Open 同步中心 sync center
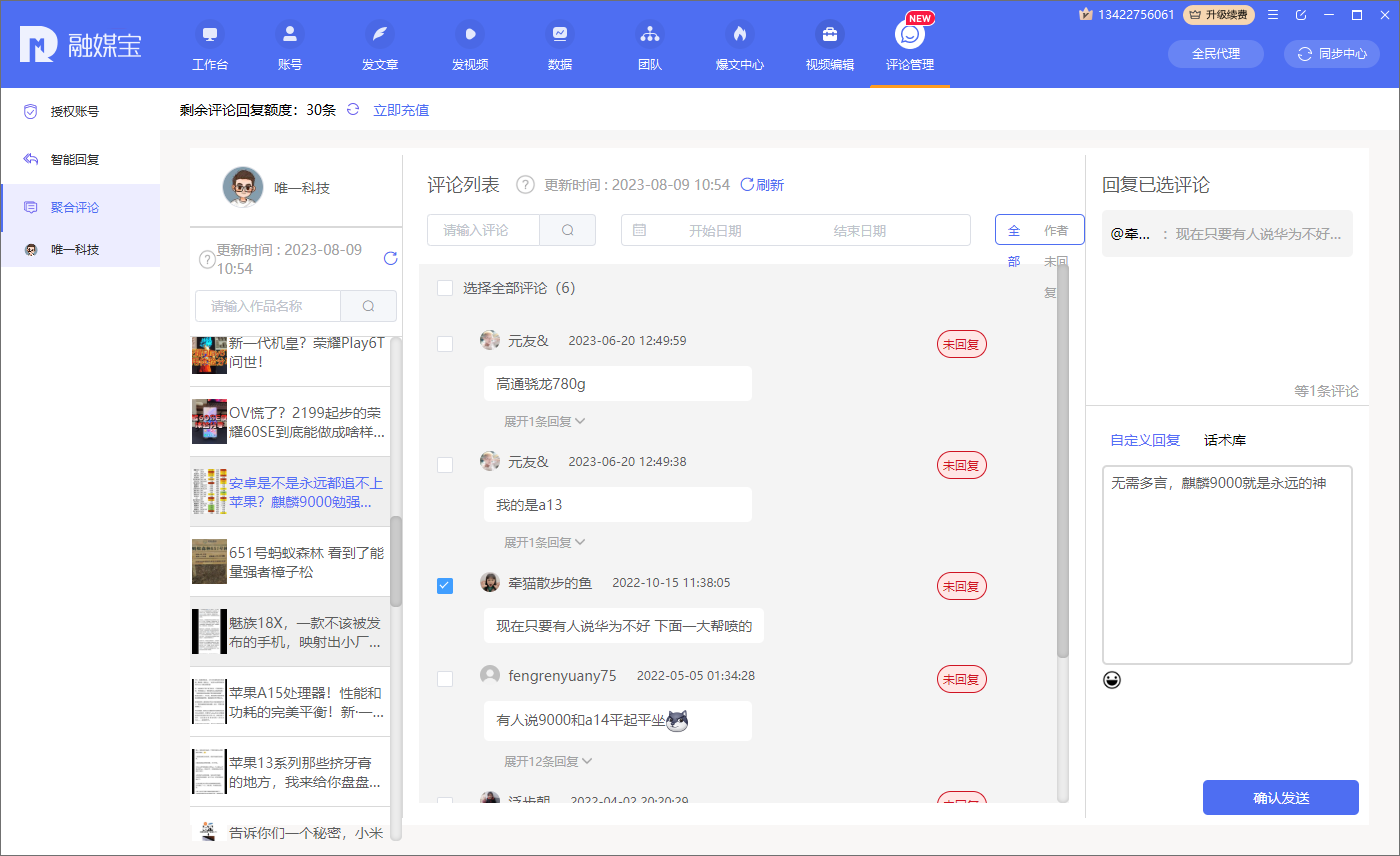This screenshot has height=856, width=1400. [x=1332, y=54]
